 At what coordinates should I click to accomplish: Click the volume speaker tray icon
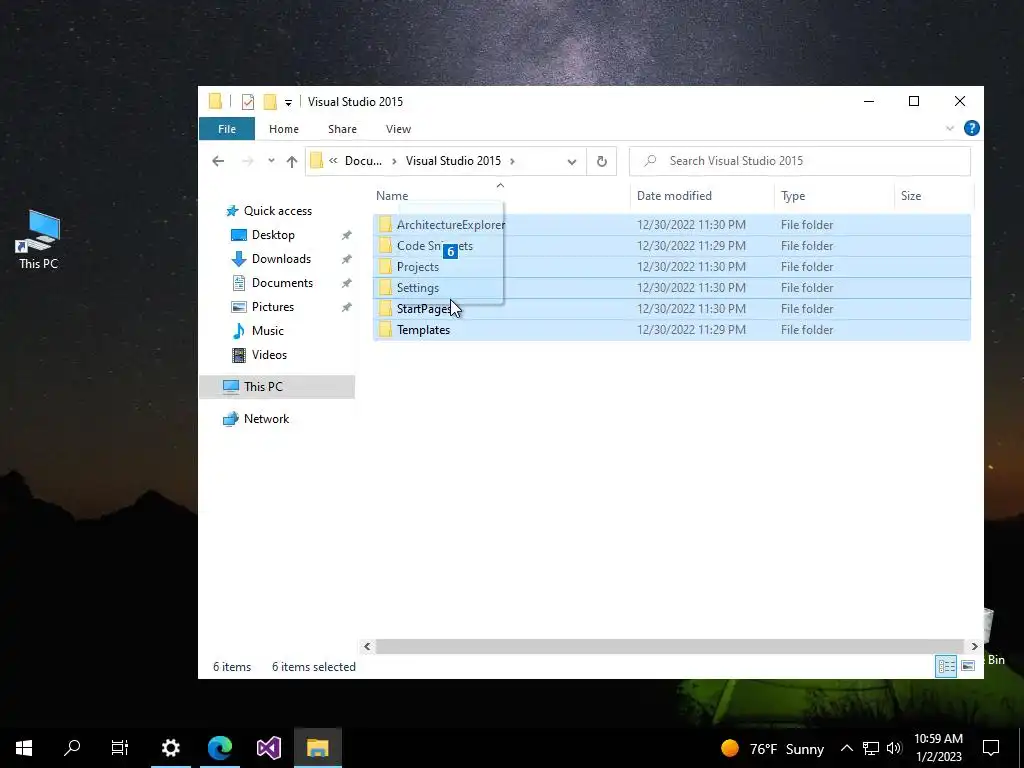click(x=894, y=748)
